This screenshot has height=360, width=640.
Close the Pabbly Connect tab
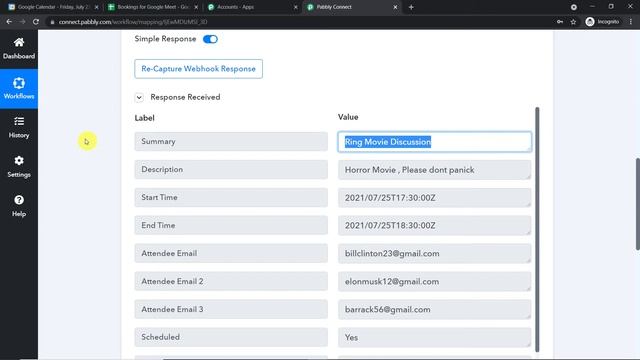(395, 7)
